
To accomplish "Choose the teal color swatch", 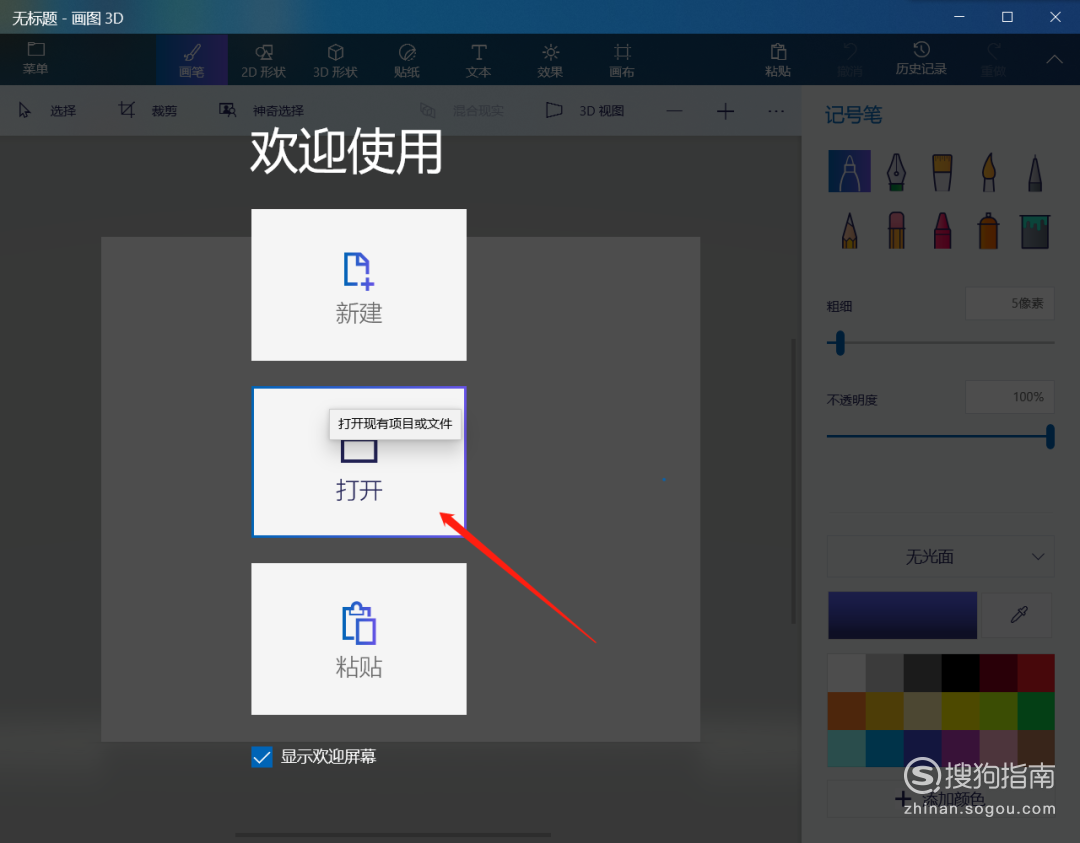I will [847, 748].
